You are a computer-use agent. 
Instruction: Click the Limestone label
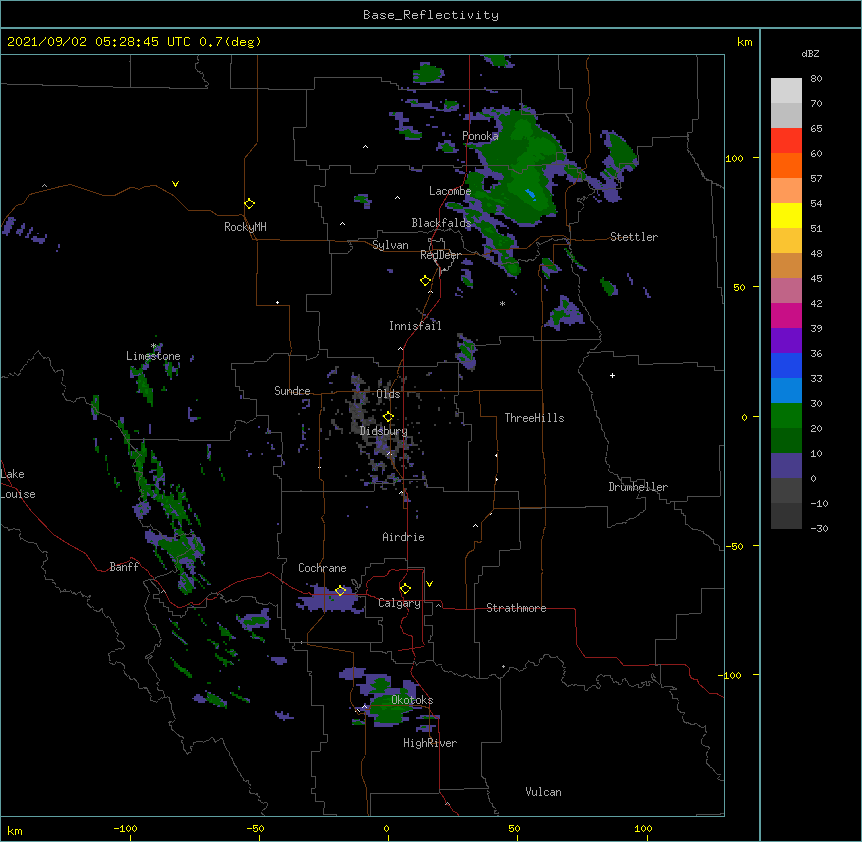(153, 356)
